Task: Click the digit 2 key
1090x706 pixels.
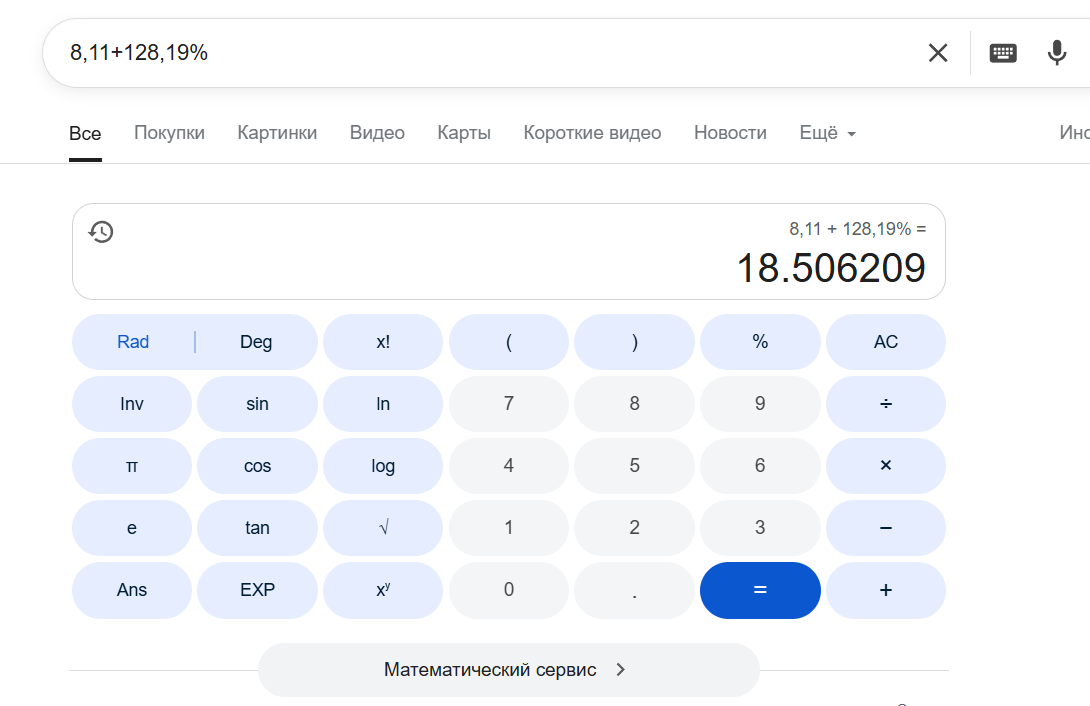Action: click(634, 528)
